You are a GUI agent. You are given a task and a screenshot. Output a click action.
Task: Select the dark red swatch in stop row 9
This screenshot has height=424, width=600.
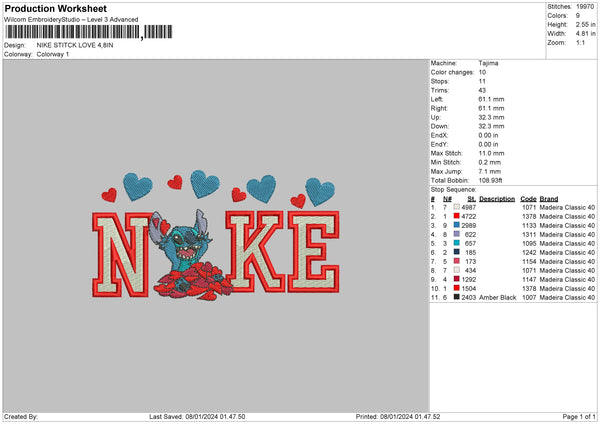click(x=457, y=279)
